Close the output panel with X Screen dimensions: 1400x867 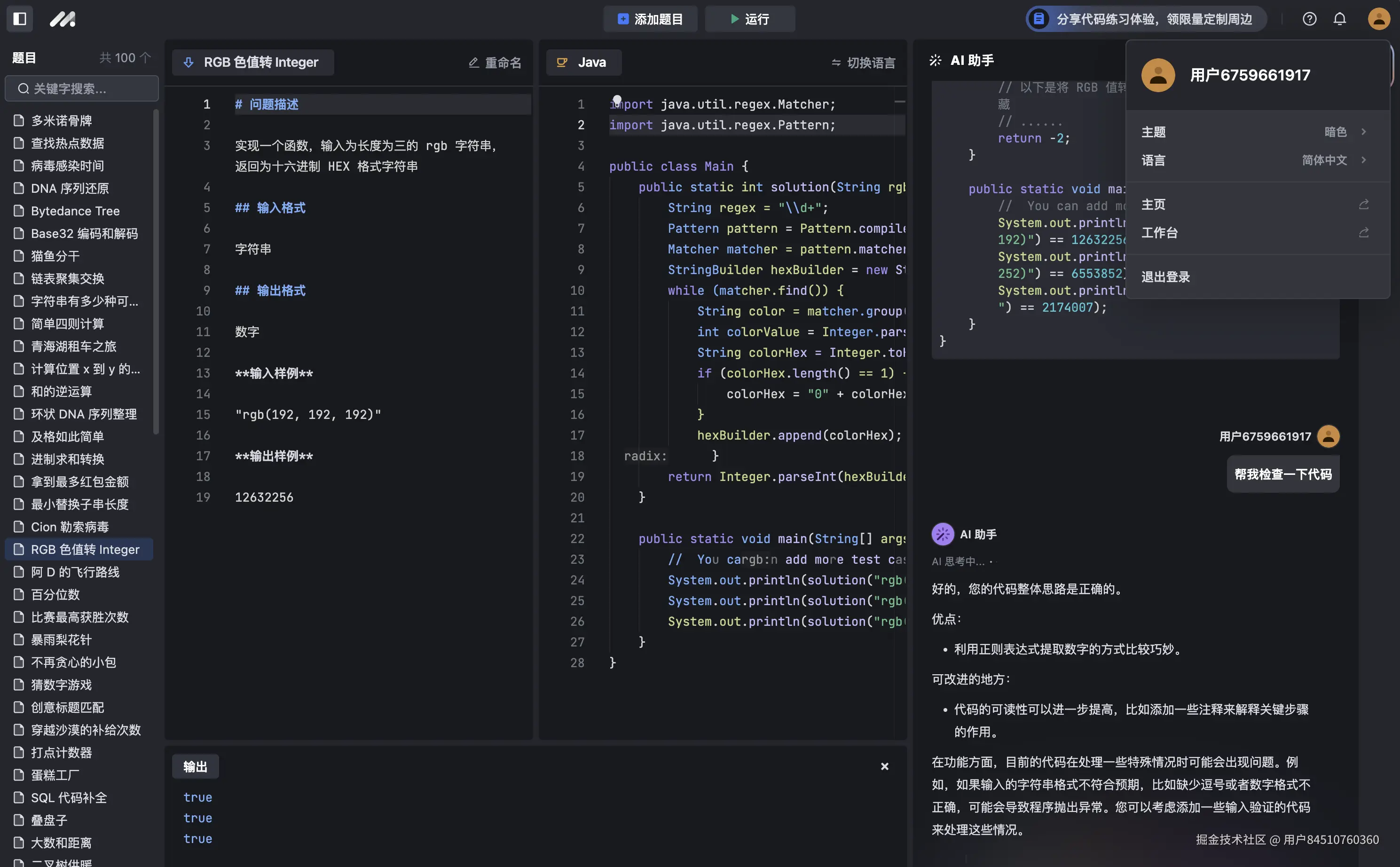coord(885,767)
